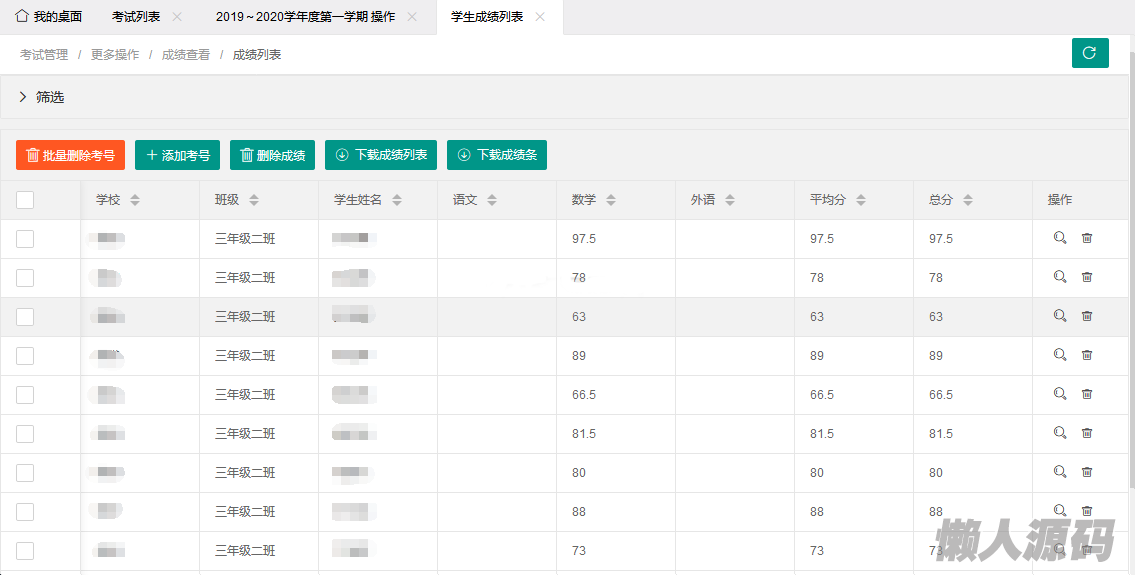Sort the table by 平均分 column
1135x575 pixels.
coord(861,200)
